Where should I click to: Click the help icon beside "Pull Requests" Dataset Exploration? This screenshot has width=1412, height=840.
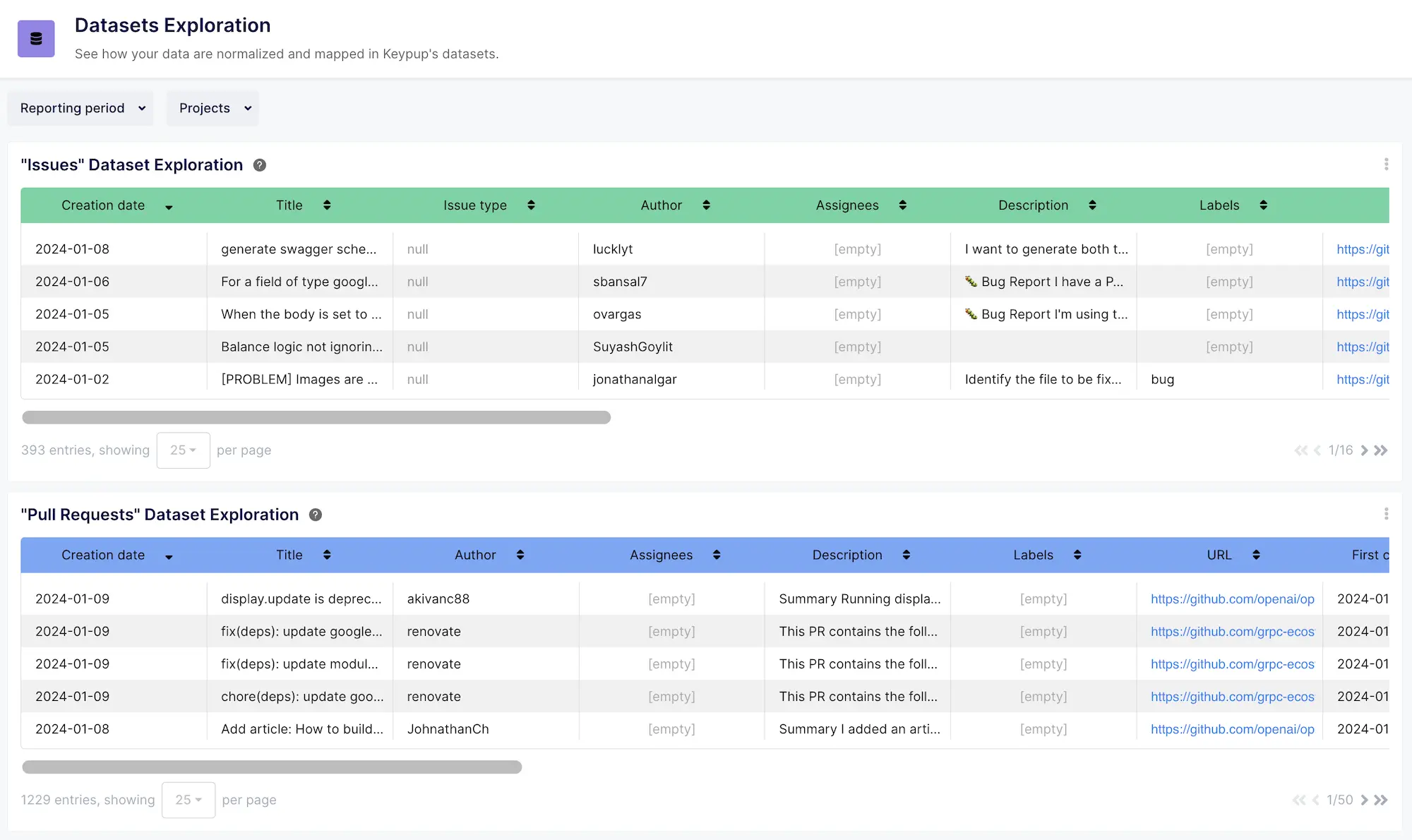[x=315, y=515]
